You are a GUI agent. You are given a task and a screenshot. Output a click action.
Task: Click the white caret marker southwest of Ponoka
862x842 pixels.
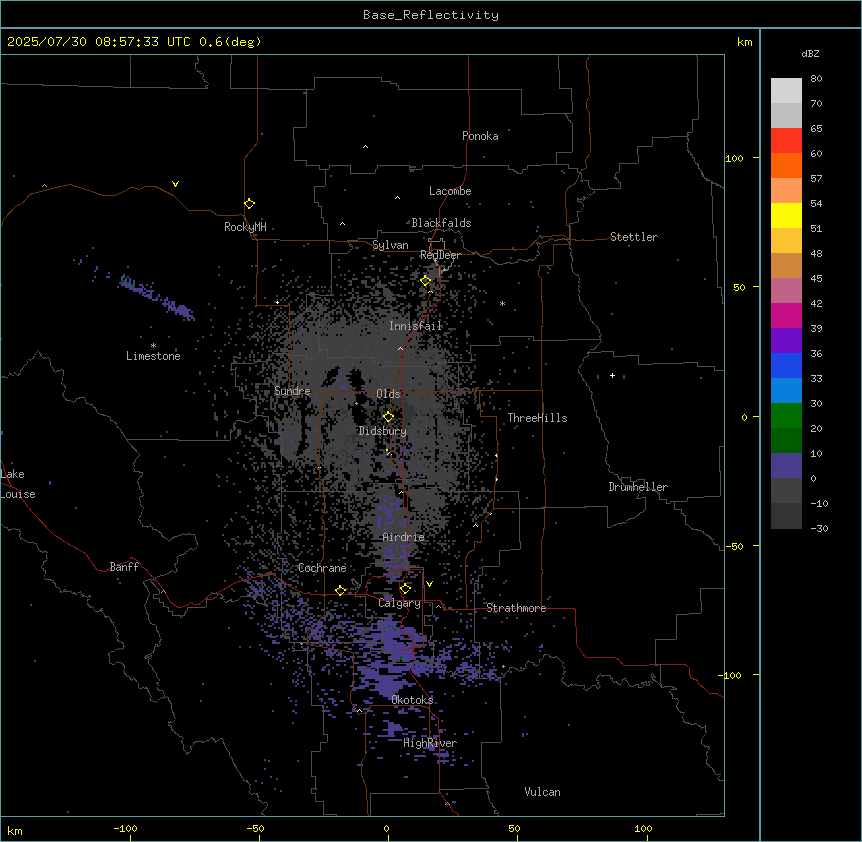click(x=365, y=147)
